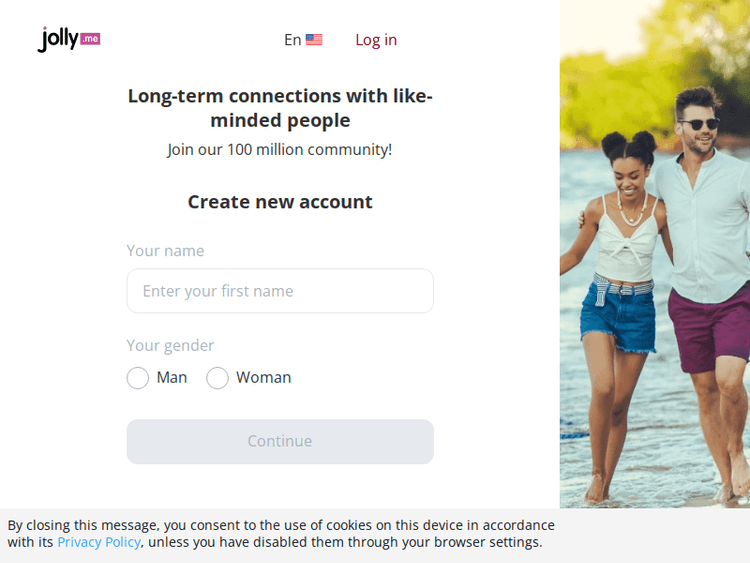The height and width of the screenshot is (563, 750).
Task: Select the Man radio button
Action: point(138,378)
